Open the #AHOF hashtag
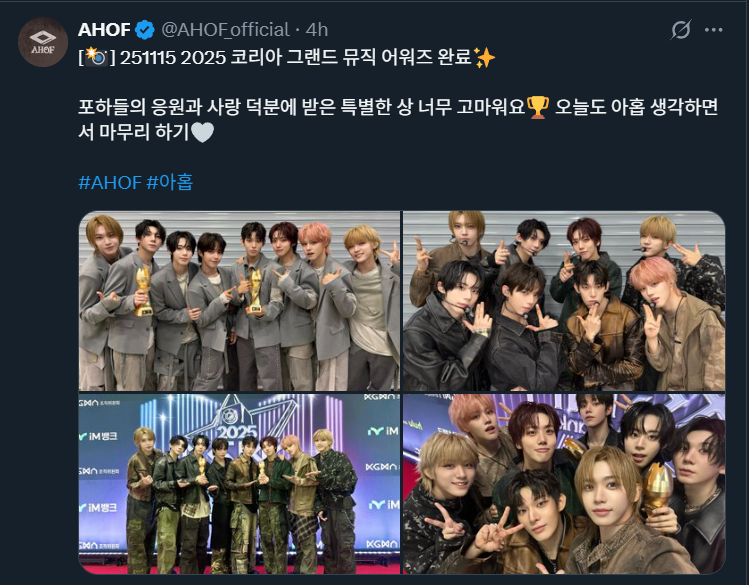The width and height of the screenshot is (749, 585). (110, 182)
